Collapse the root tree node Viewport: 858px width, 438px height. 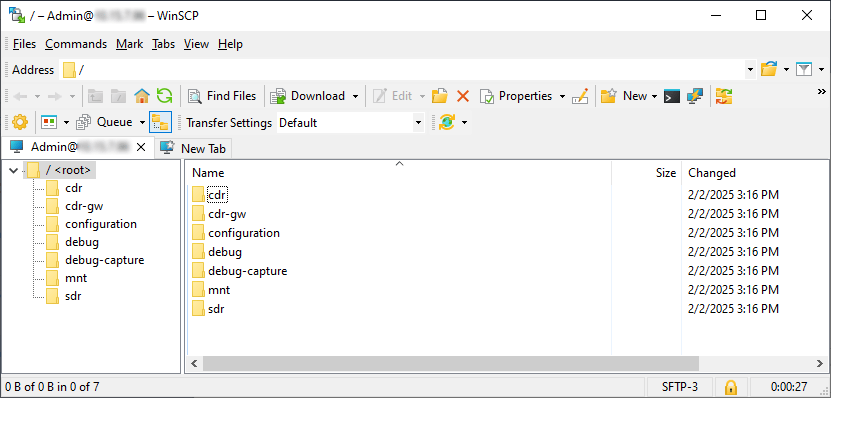point(14,170)
